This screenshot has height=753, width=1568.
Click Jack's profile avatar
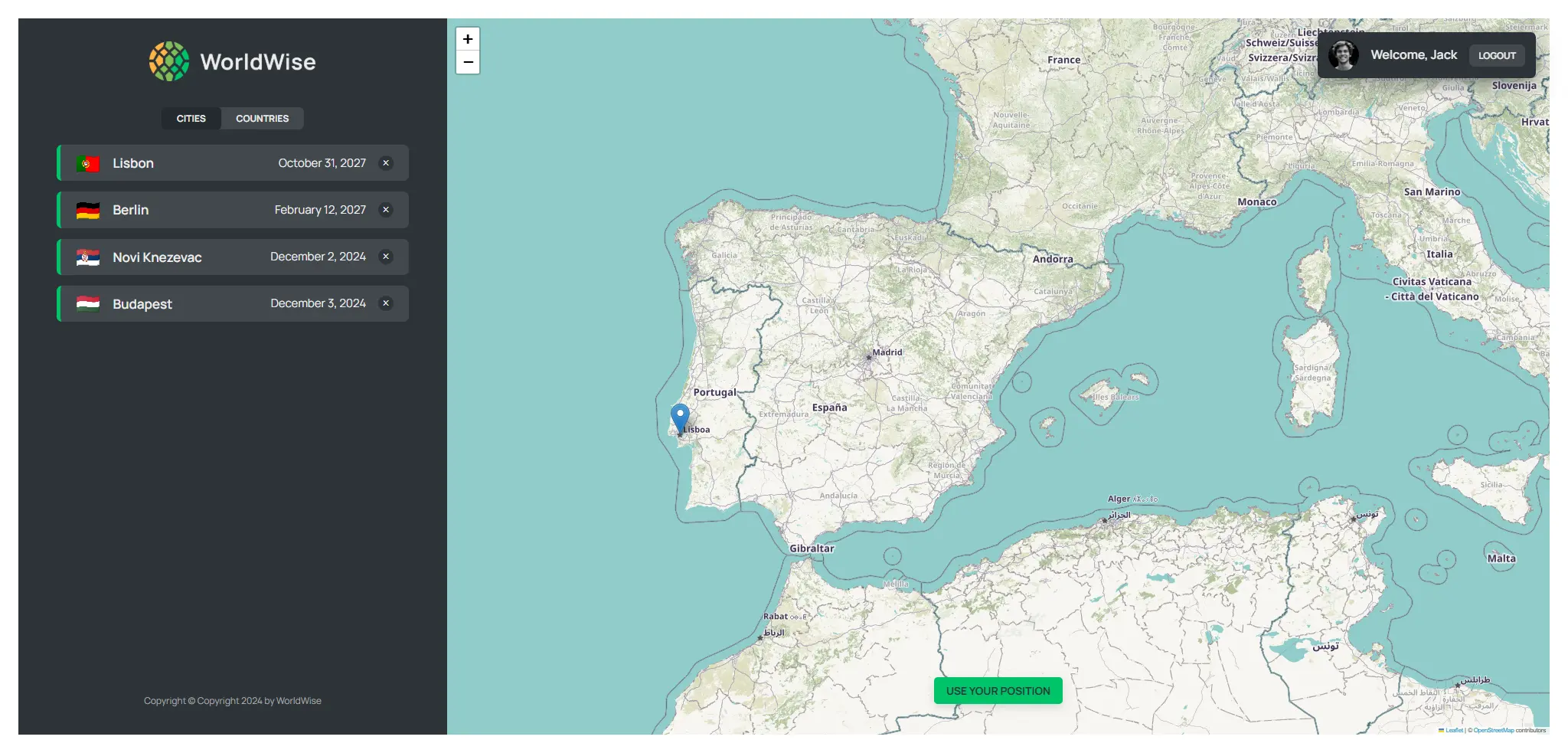coord(1343,55)
